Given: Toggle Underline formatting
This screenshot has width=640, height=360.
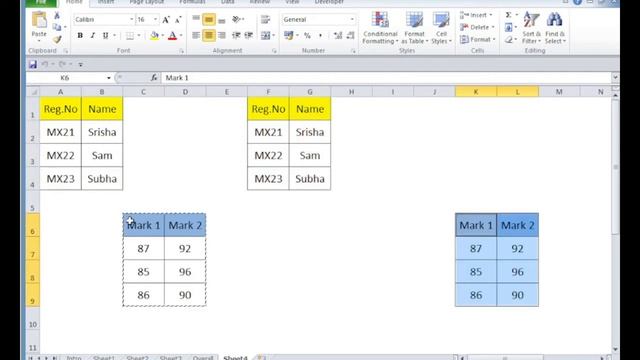Looking at the screenshot, I should click(105, 36).
